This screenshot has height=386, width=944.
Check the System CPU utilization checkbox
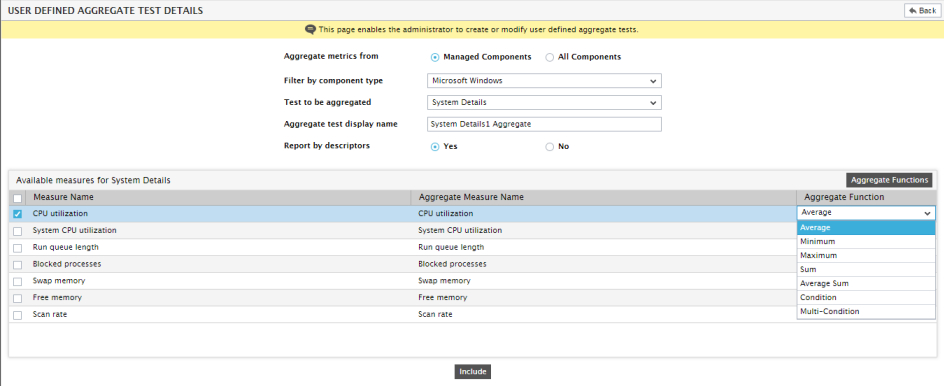[17, 231]
